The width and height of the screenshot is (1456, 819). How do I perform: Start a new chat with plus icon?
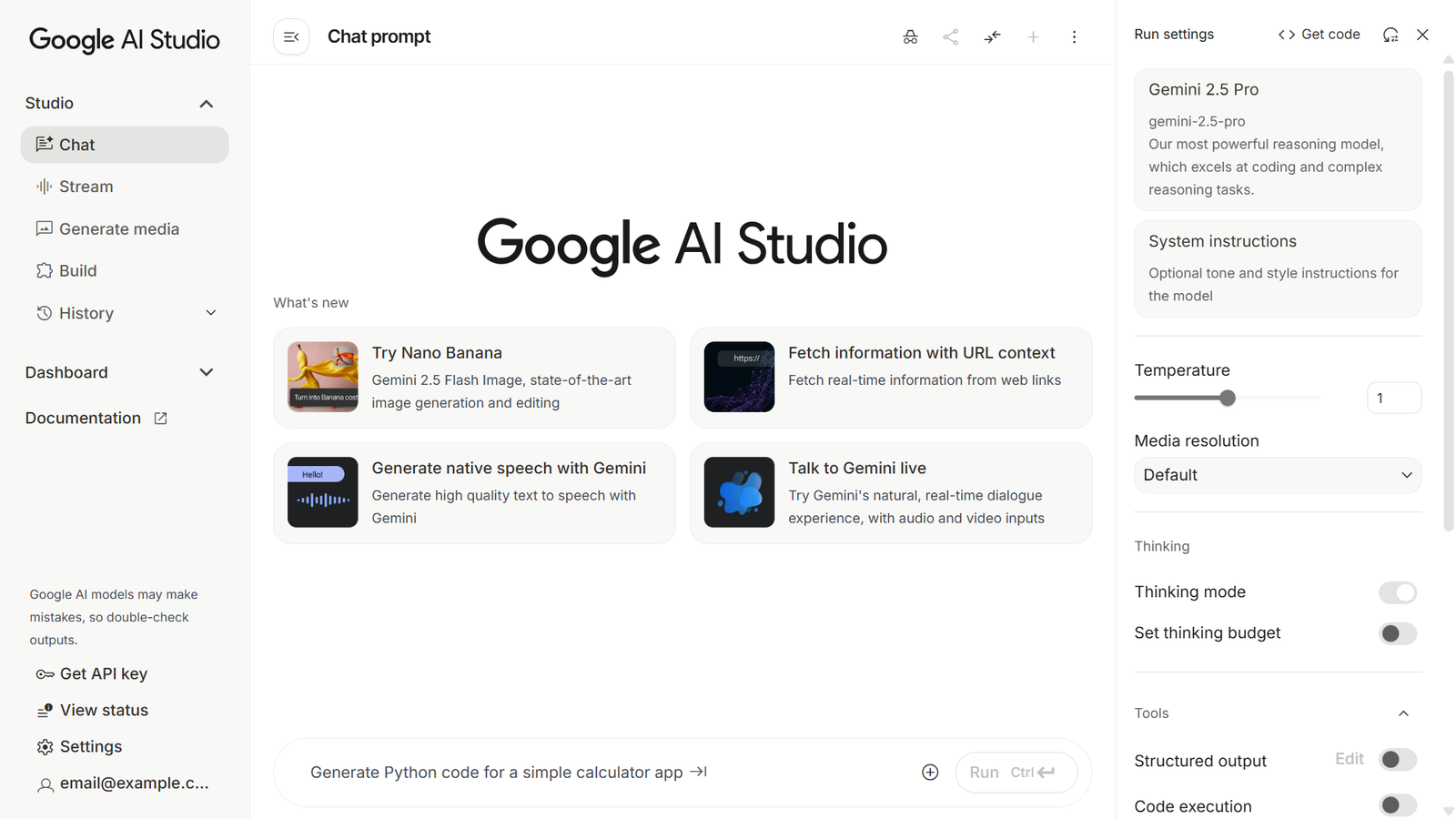coord(1033,37)
